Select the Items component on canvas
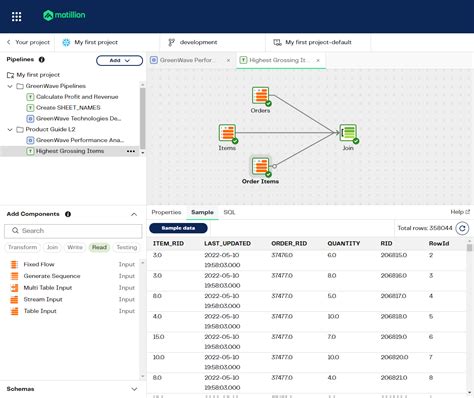This screenshot has width=474, height=398. [228, 134]
